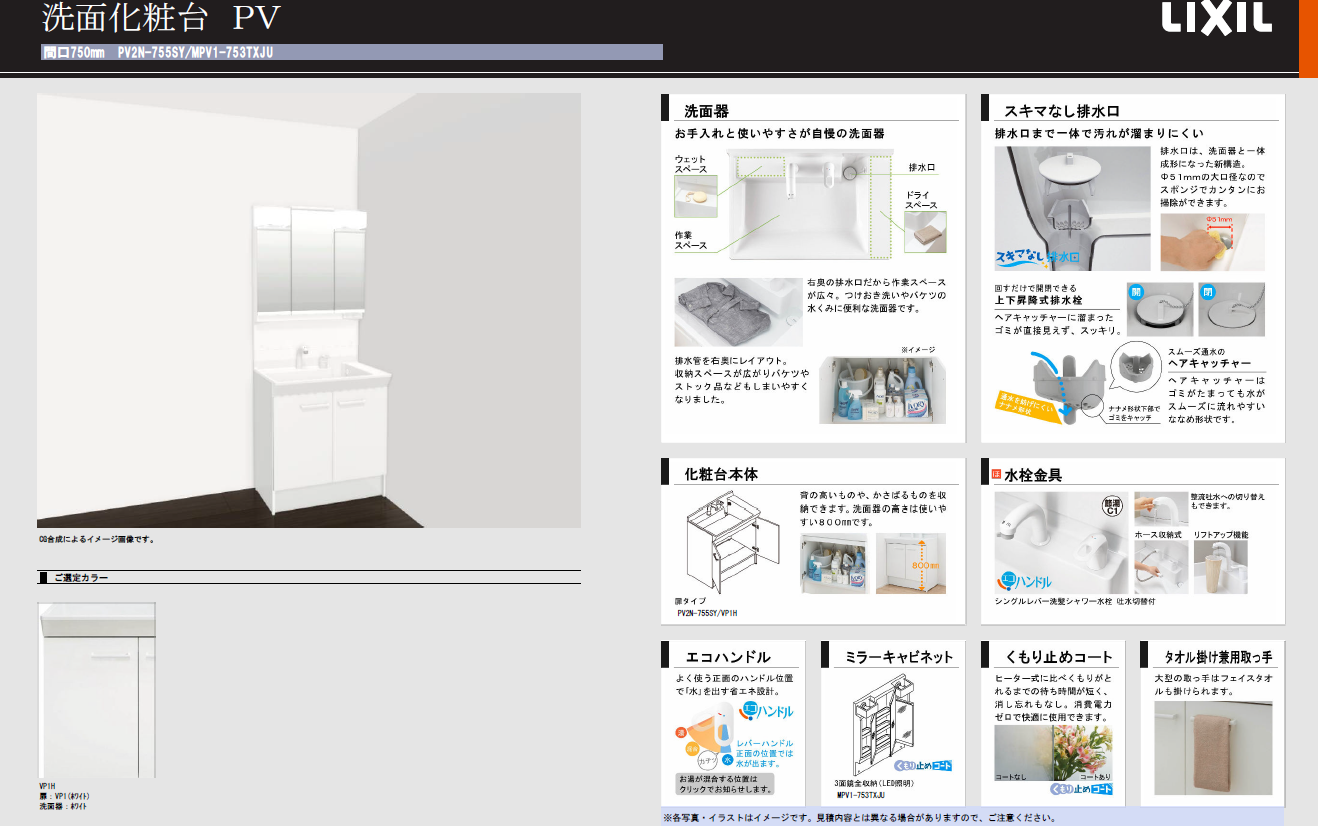
Task: Click the blue 閉 drain-closed badge
Action: (1206, 292)
